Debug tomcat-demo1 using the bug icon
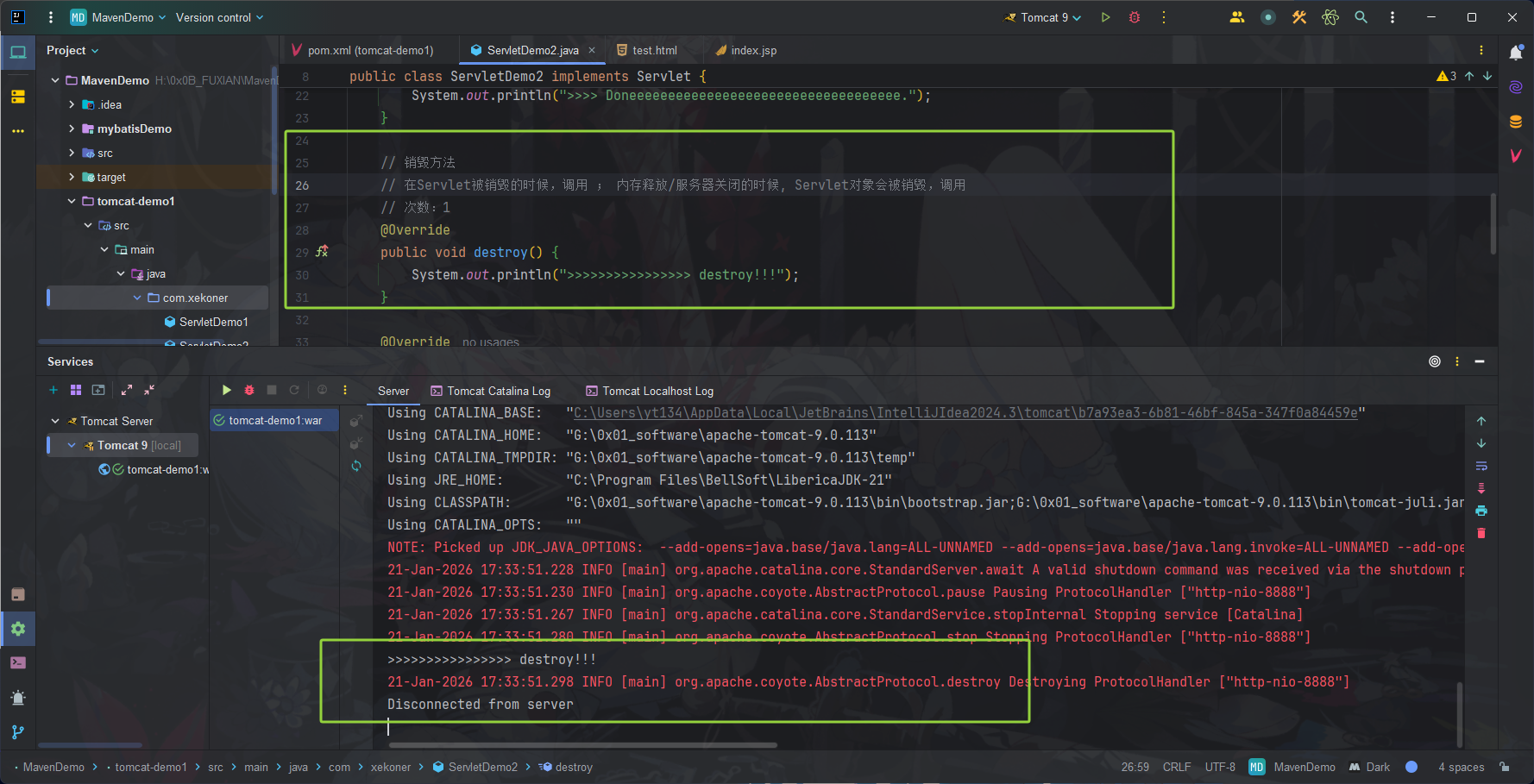 pos(249,390)
